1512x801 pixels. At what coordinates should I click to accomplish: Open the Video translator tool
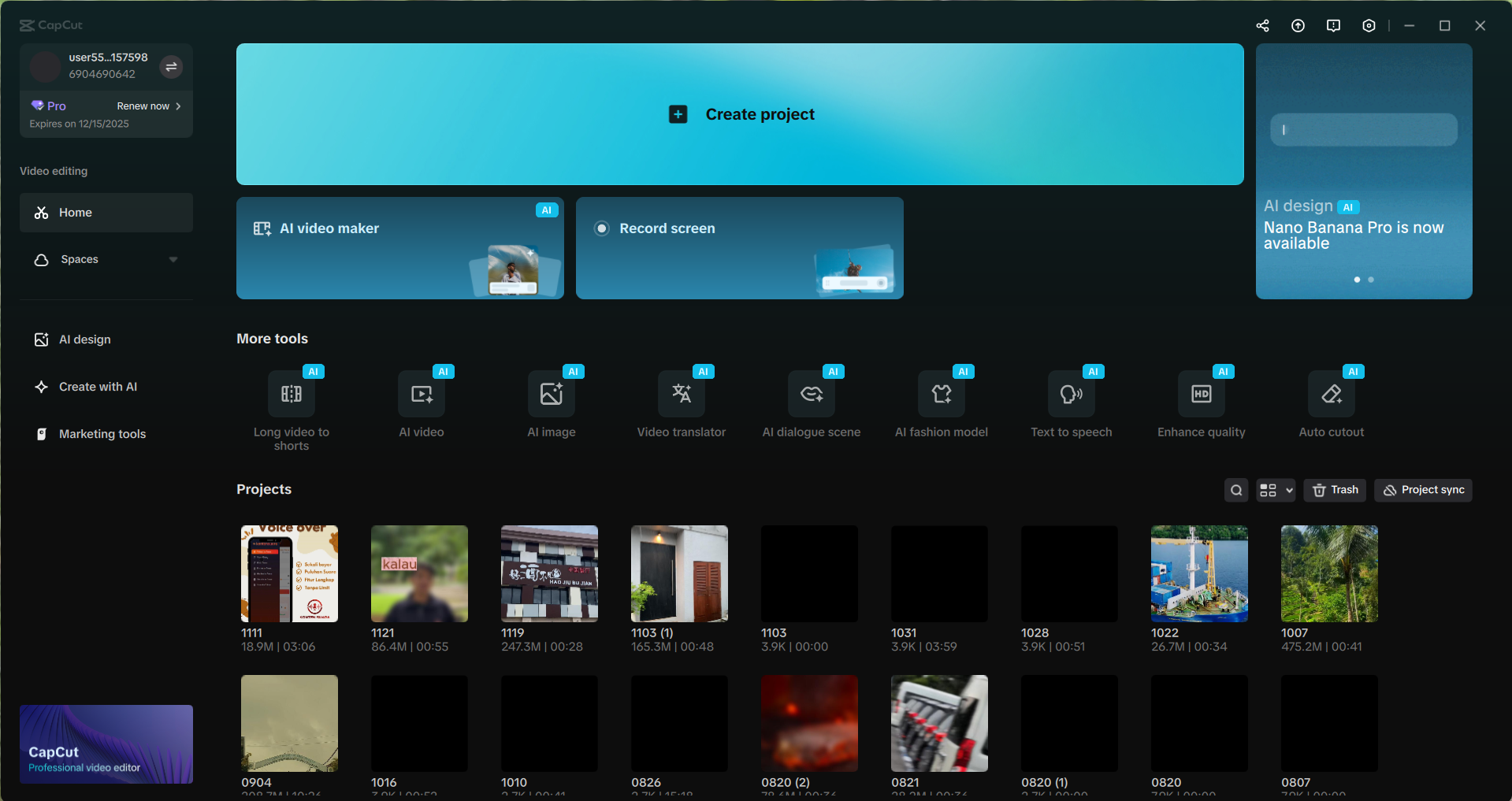pos(682,394)
